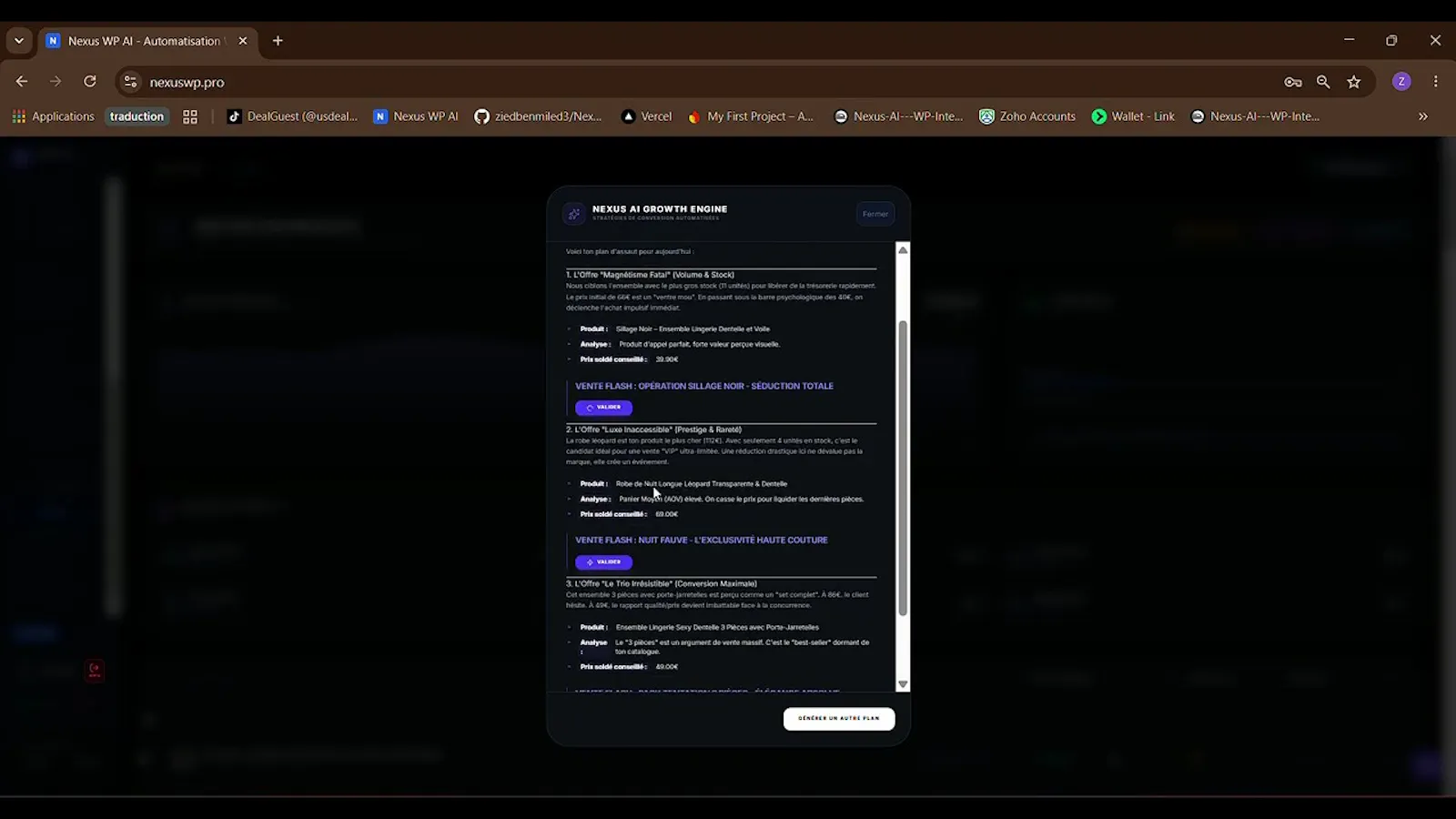Open Chrome's three-dot menu
Screen dimensions: 1456x819
coord(1436,82)
